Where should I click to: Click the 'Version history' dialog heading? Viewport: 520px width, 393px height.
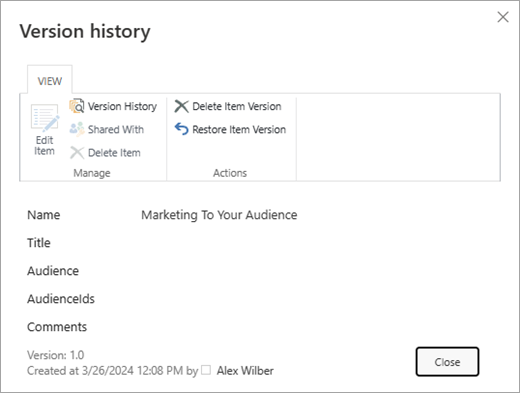click(85, 32)
